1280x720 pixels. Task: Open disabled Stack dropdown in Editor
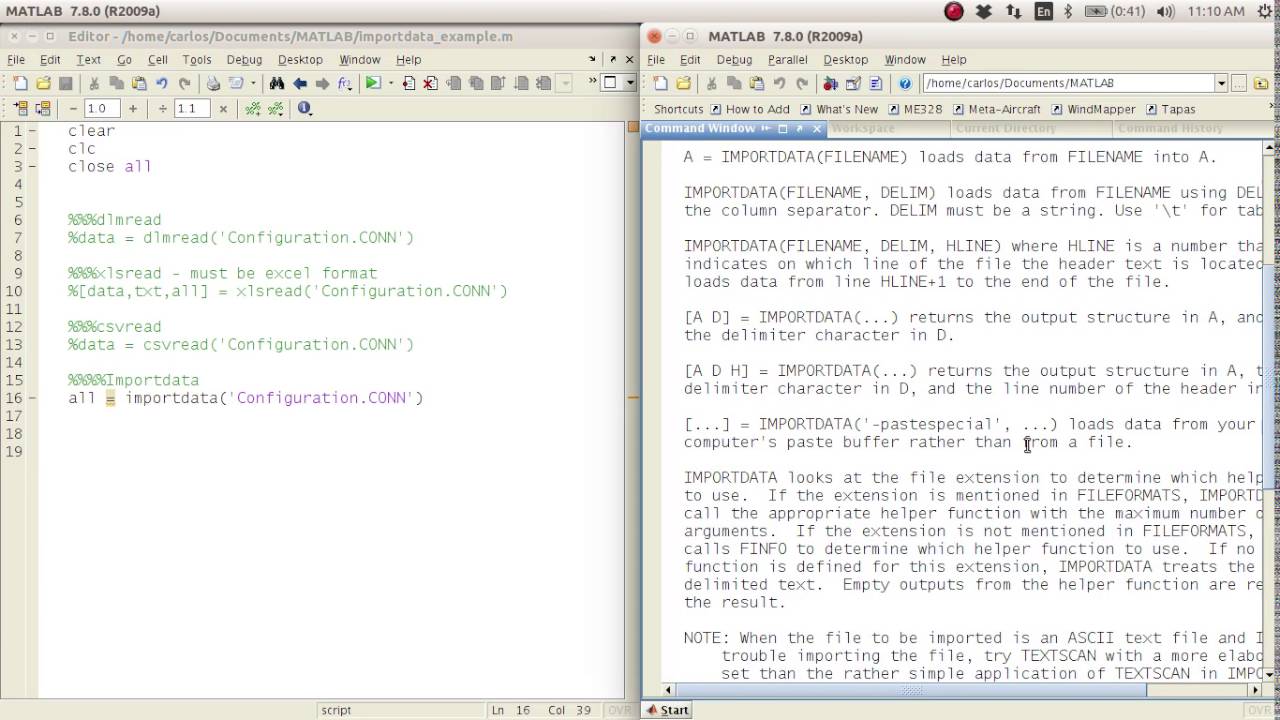(564, 83)
